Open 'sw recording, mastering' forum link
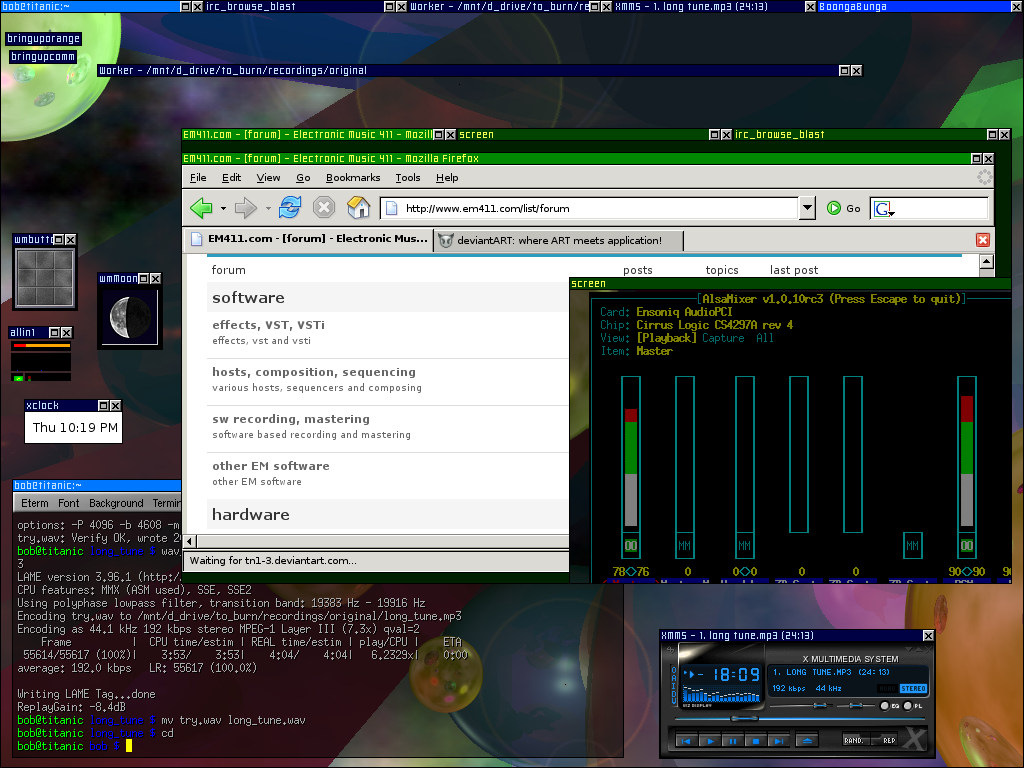 (x=291, y=419)
